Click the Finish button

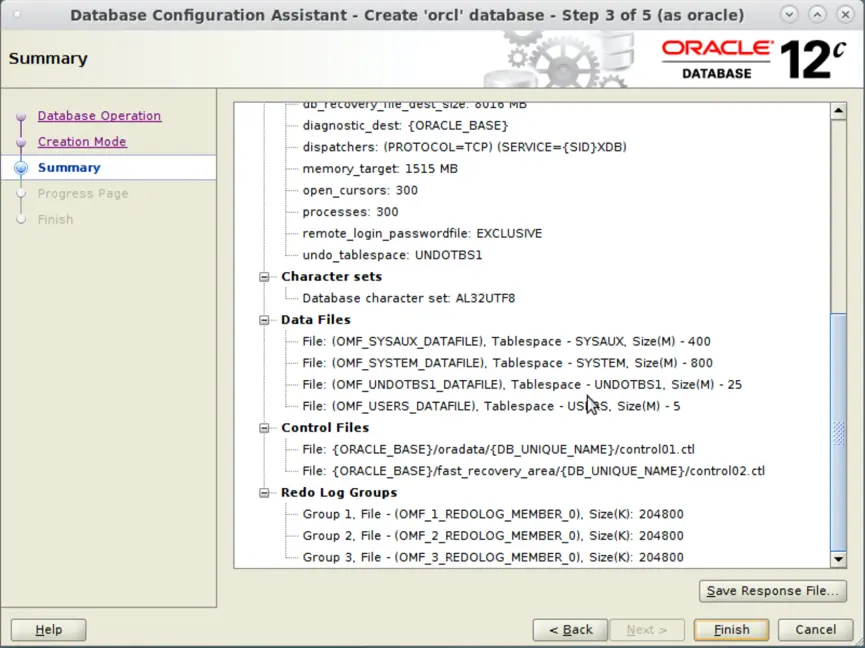tap(731, 630)
